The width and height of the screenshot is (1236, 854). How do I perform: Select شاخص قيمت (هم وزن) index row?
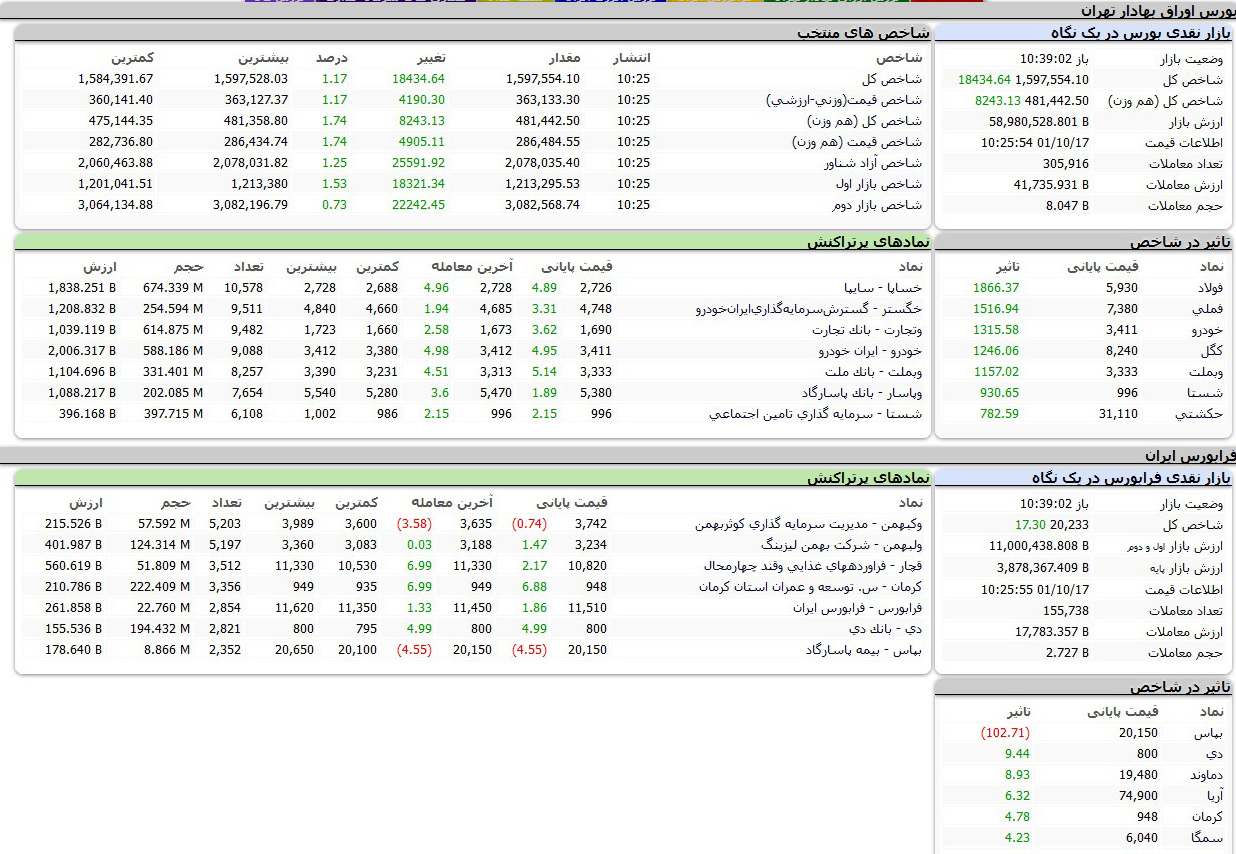pyautogui.click(x=475, y=142)
